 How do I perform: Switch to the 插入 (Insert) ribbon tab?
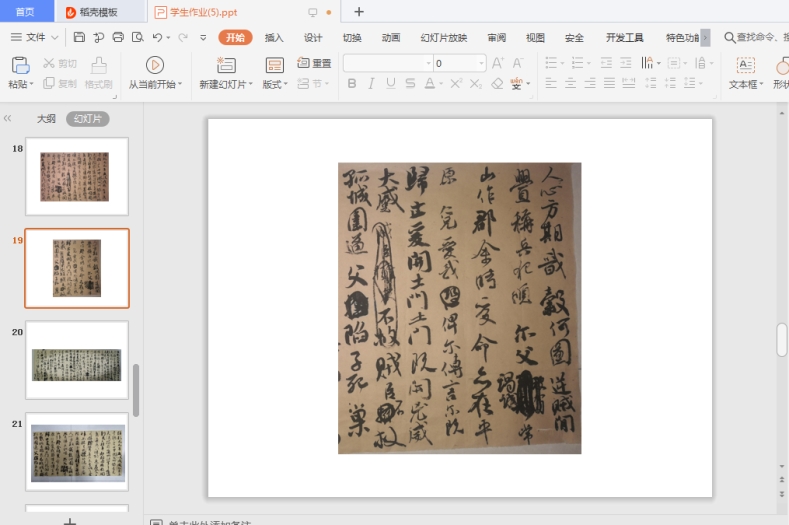[x=274, y=38]
